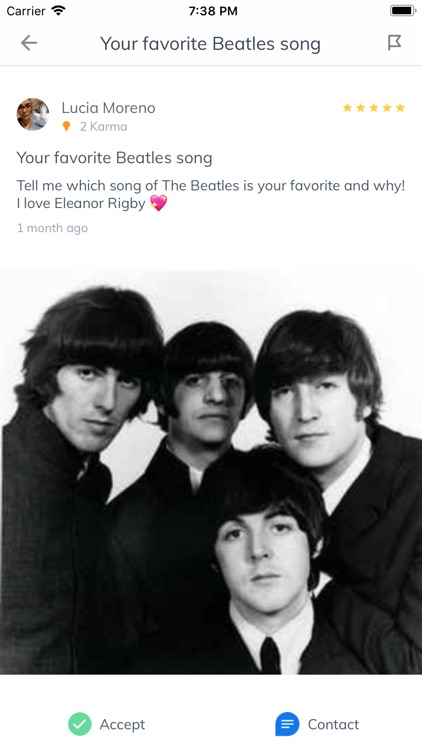Image resolution: width=422 pixels, height=750 pixels.
Task: Click the middle rating star
Action: pos(374,108)
